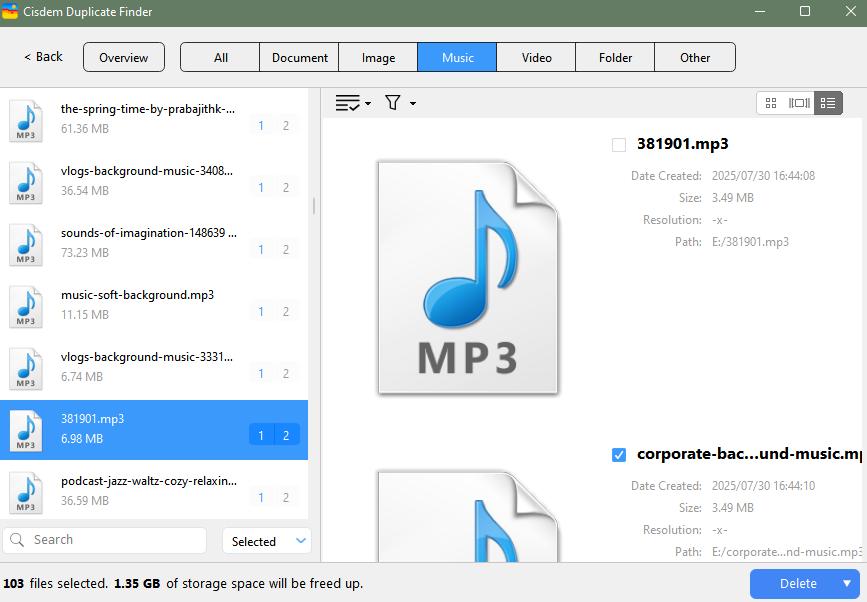Image resolution: width=867 pixels, height=602 pixels.
Task: Check the checkbox for 381901.mp3
Action: tap(617, 143)
